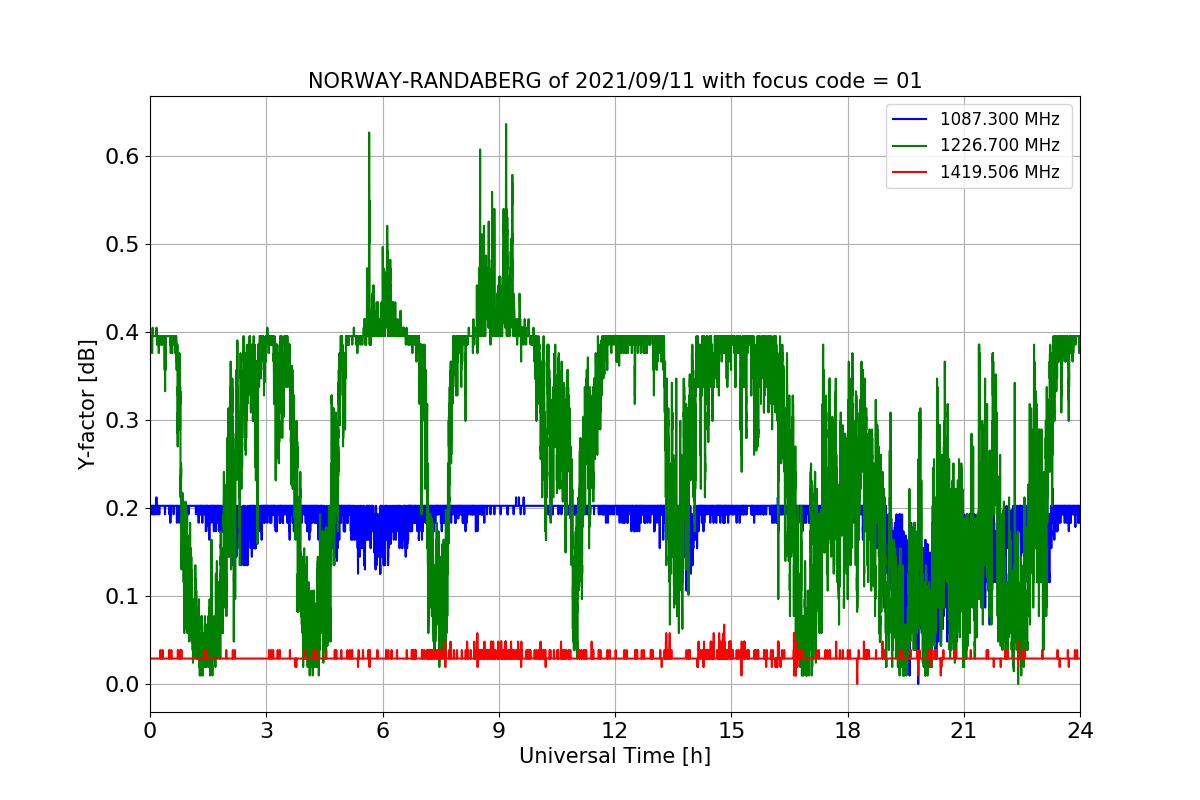Click x-axis tick label 6

point(383,730)
